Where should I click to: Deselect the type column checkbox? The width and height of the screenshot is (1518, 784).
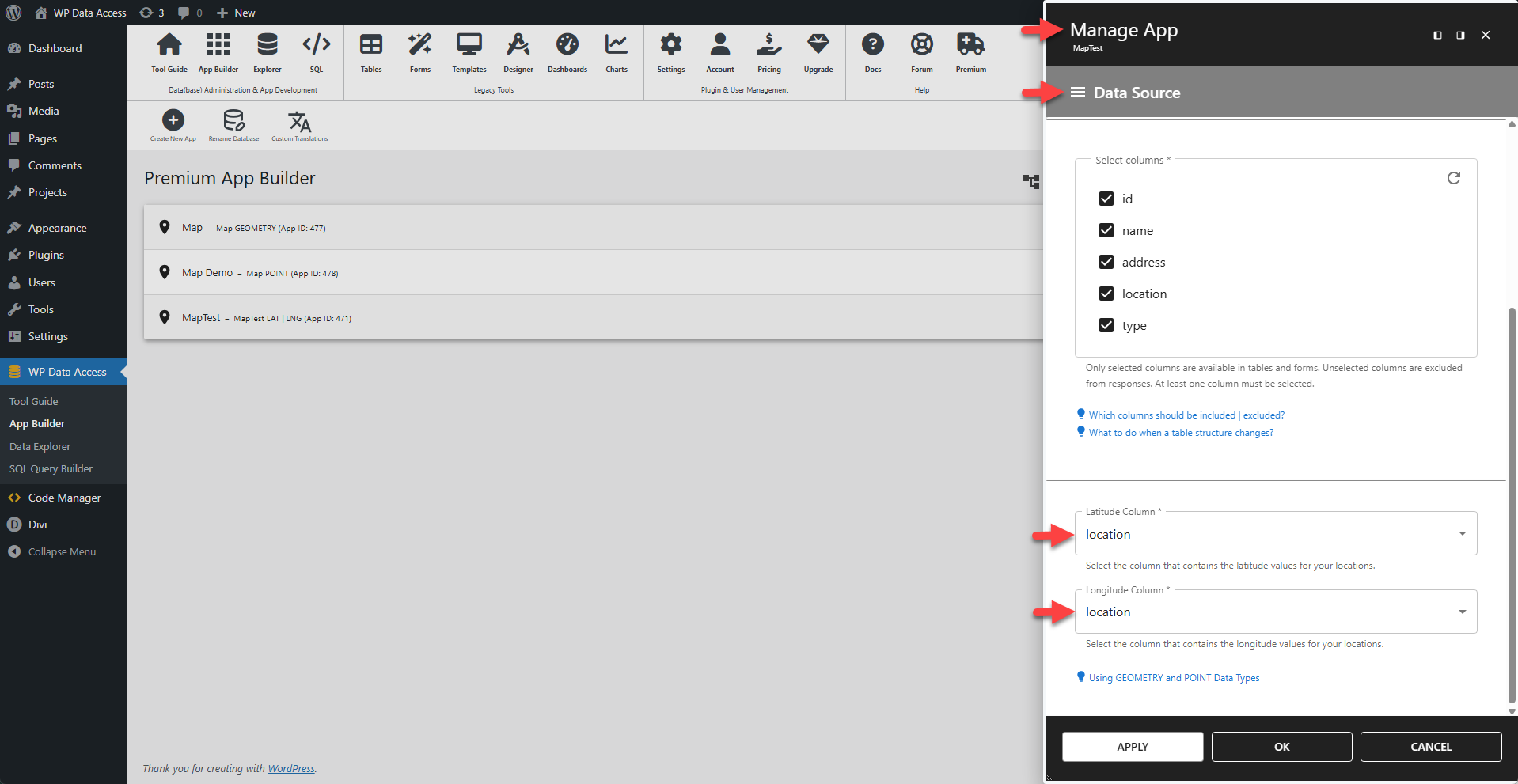(x=1106, y=325)
